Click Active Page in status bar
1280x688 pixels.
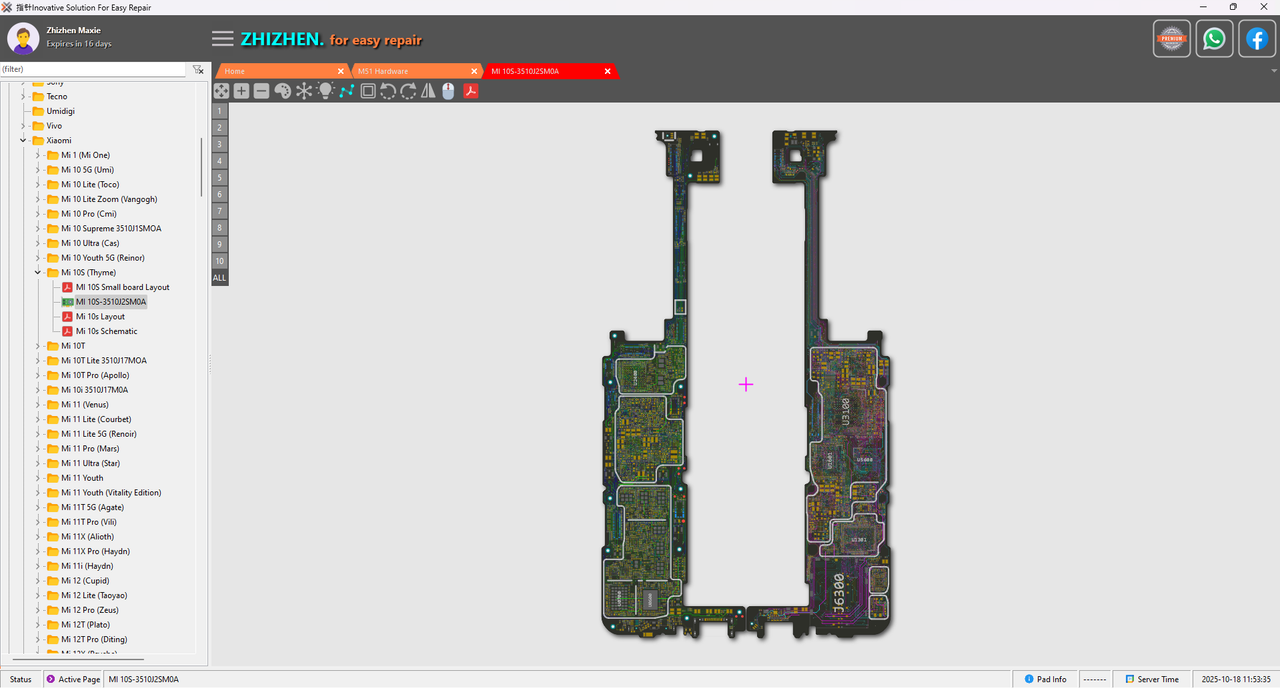point(79,679)
